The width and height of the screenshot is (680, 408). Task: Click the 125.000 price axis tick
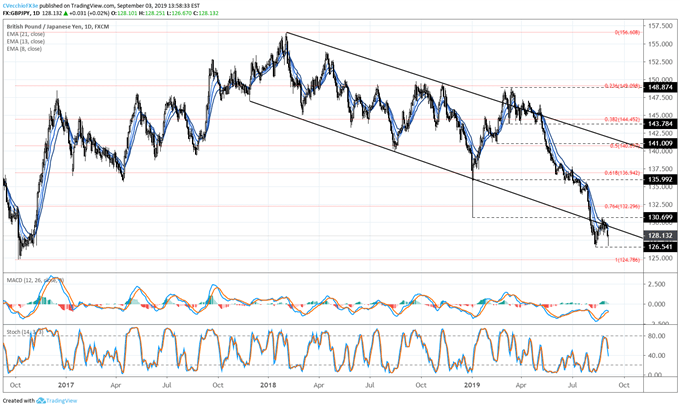pyautogui.click(x=660, y=258)
